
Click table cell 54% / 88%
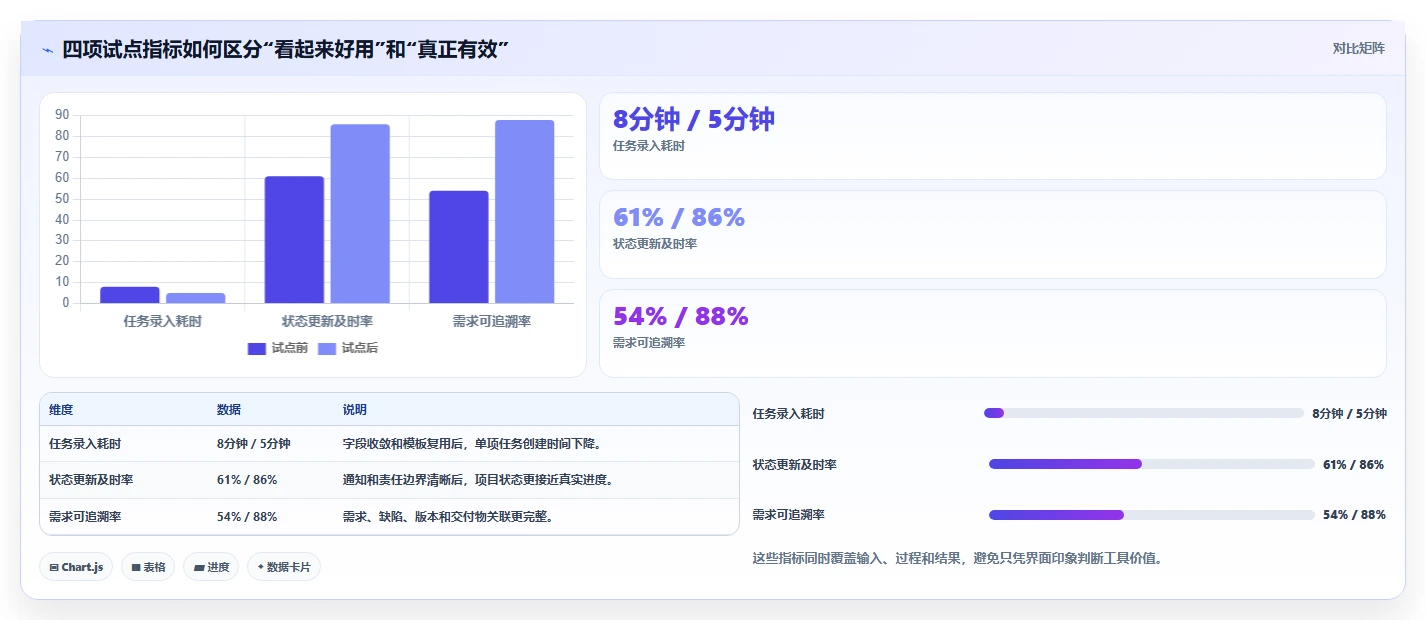pos(247,517)
